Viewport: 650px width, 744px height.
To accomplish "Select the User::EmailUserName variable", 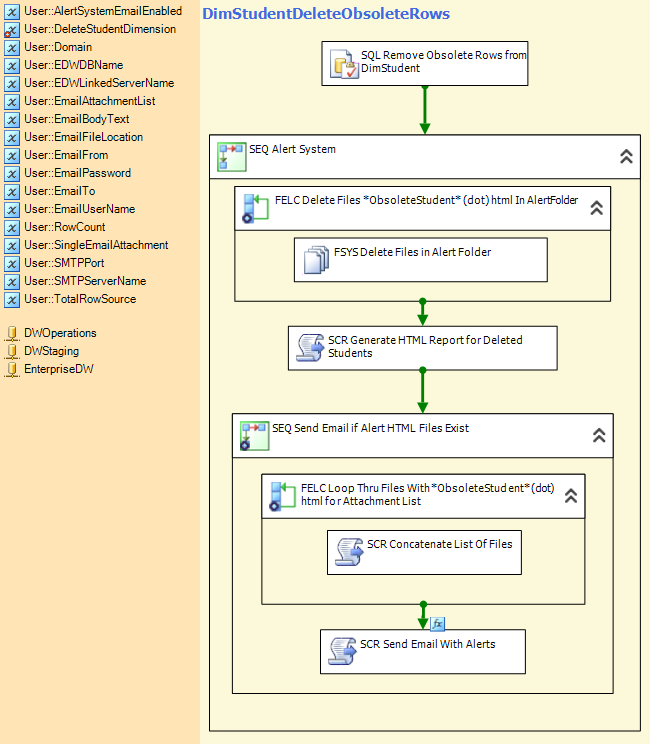I will tap(80, 209).
